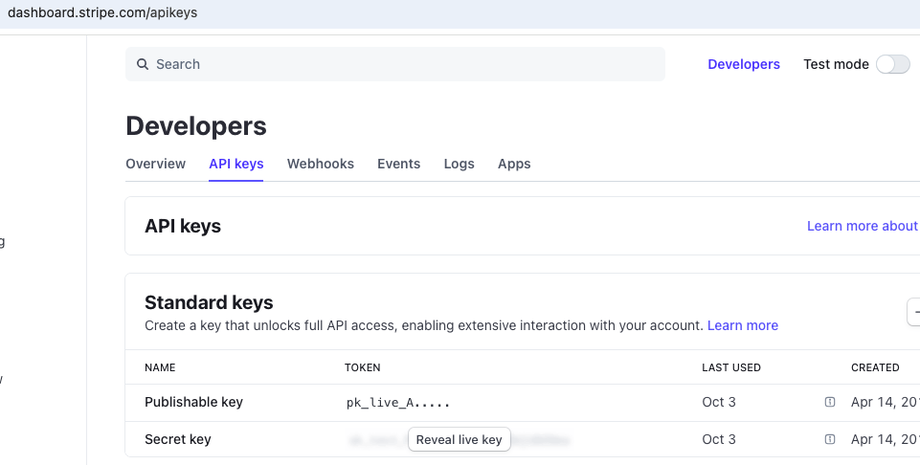Focus the Search input field
Image resolution: width=920 pixels, height=465 pixels.
pyautogui.click(x=400, y=64)
